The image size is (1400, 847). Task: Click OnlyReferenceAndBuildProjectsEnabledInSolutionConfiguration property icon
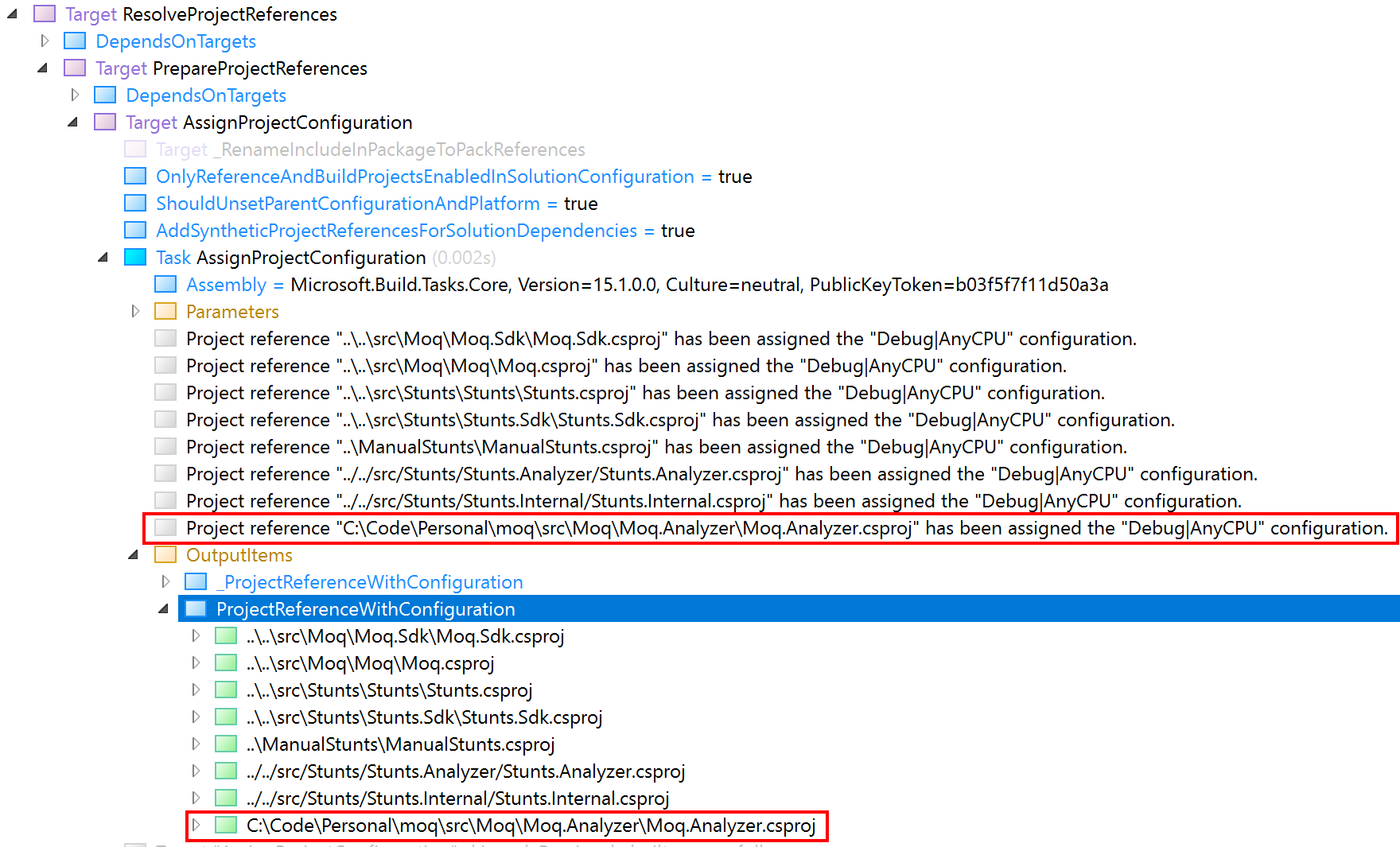click(135, 176)
